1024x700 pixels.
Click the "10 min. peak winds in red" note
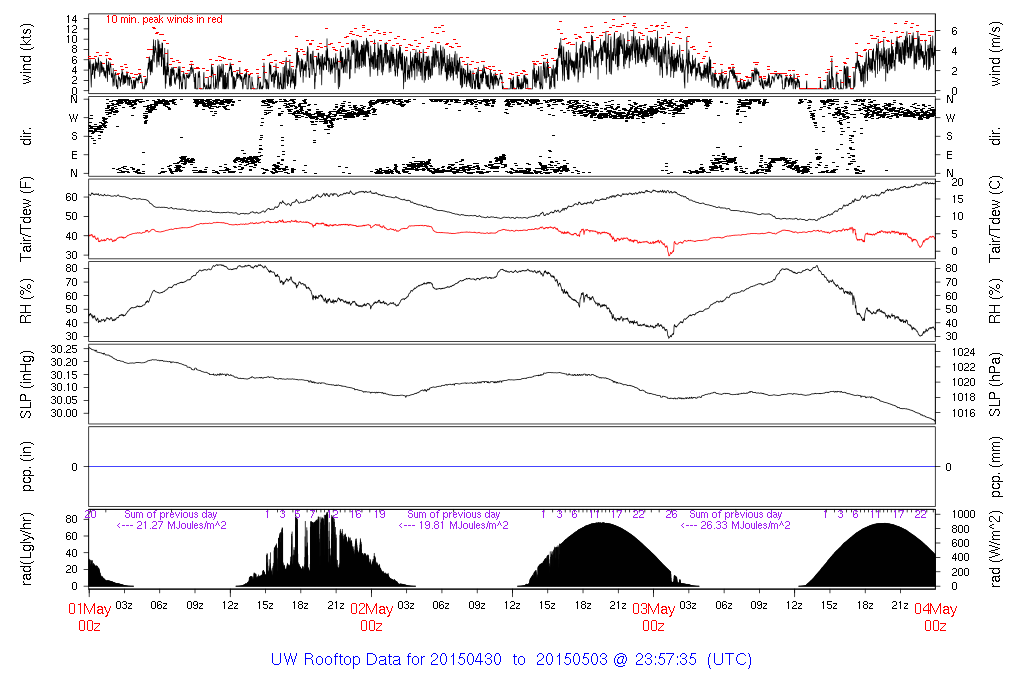(x=164, y=20)
